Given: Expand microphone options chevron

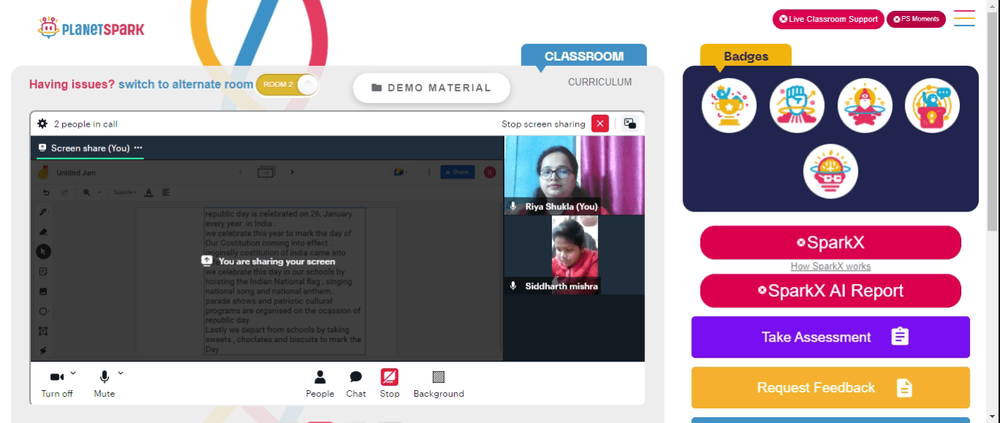Looking at the screenshot, I should [x=121, y=373].
